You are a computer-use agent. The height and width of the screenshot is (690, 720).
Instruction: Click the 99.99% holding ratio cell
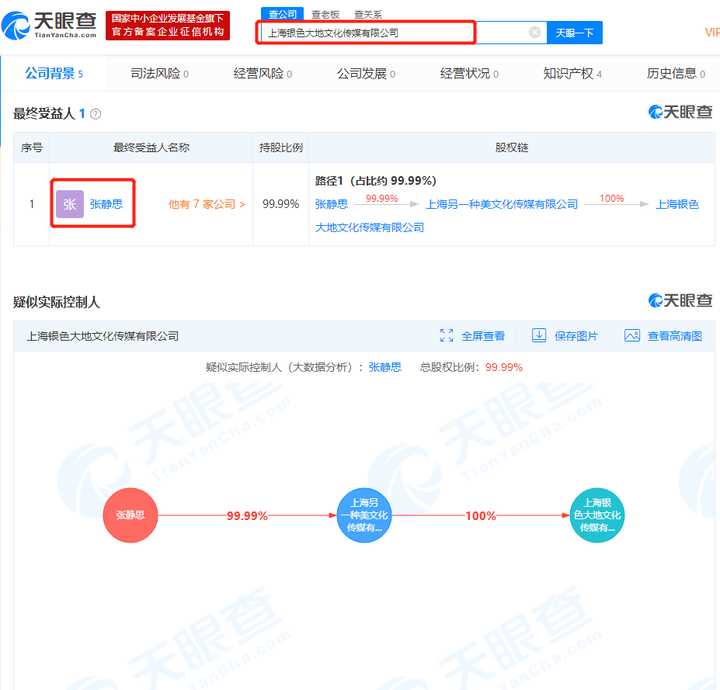(x=281, y=204)
